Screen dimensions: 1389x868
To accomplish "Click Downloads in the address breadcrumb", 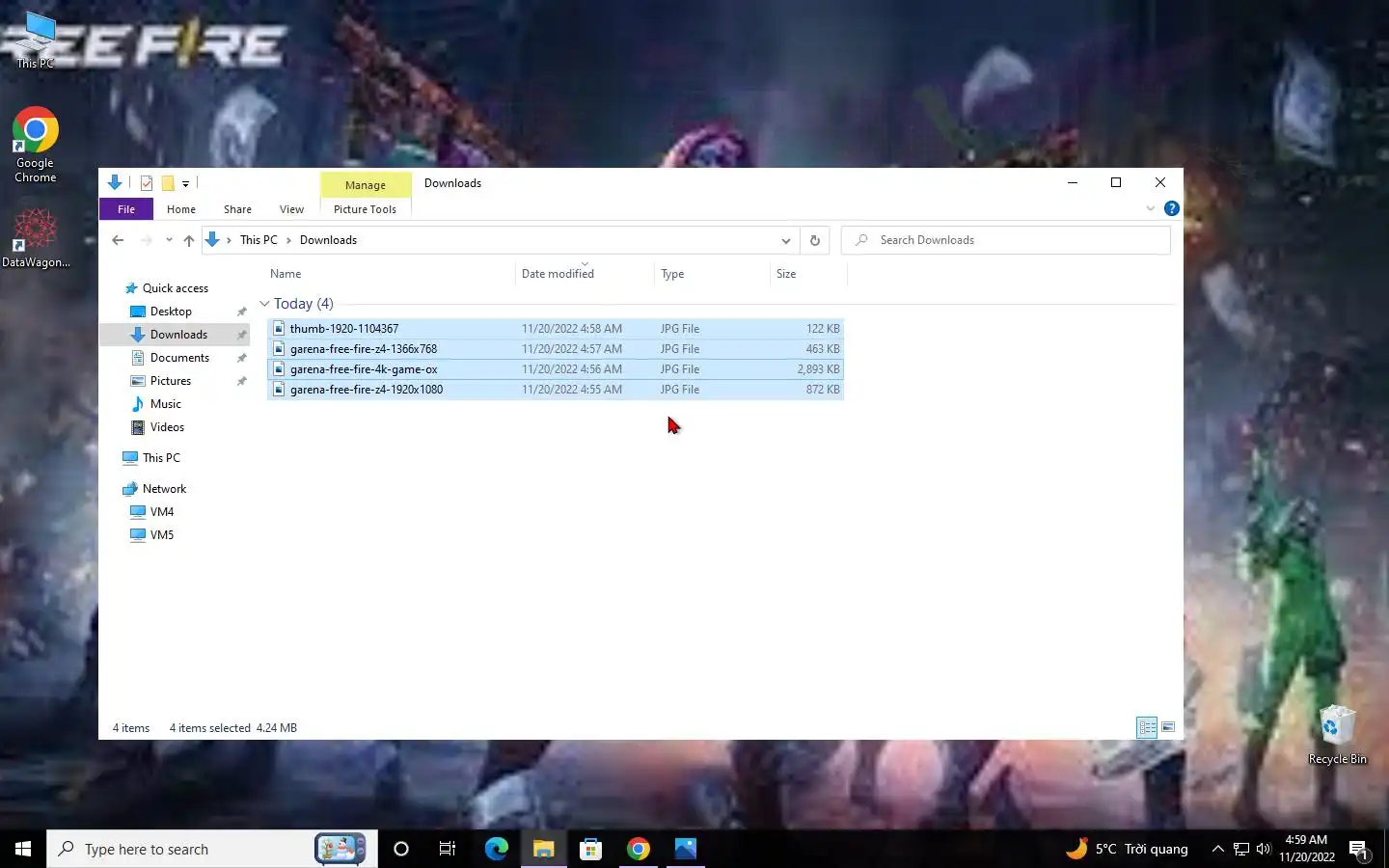I will (x=328, y=240).
